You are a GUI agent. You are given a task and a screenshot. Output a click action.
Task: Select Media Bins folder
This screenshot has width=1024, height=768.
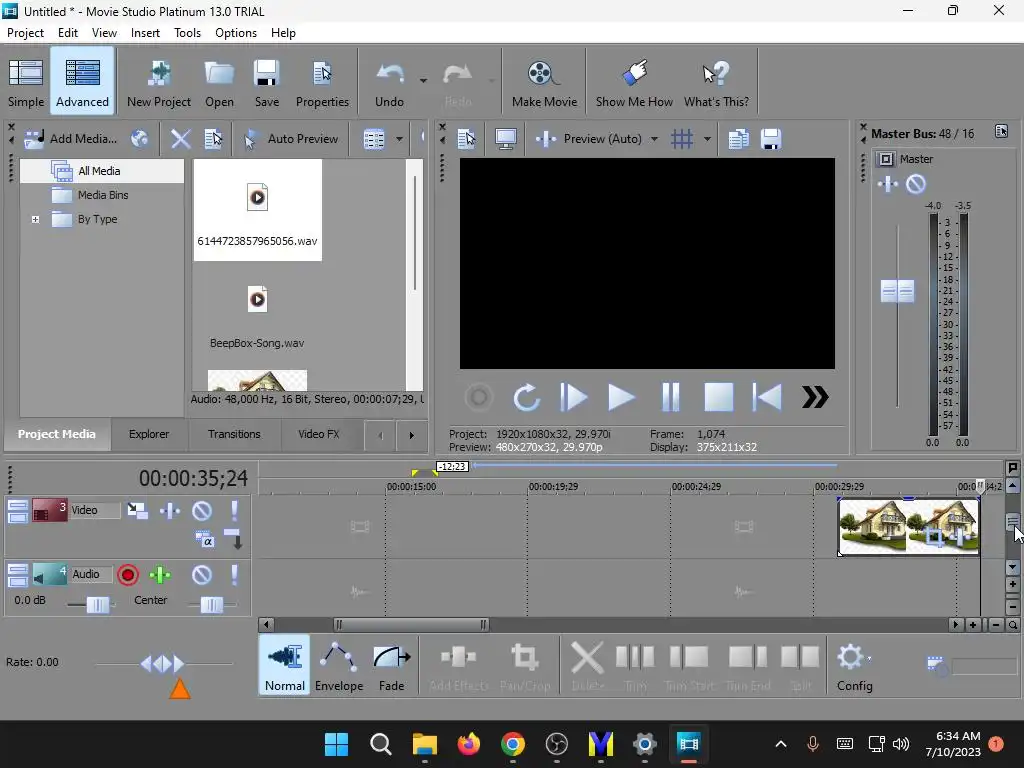pyautogui.click(x=103, y=195)
